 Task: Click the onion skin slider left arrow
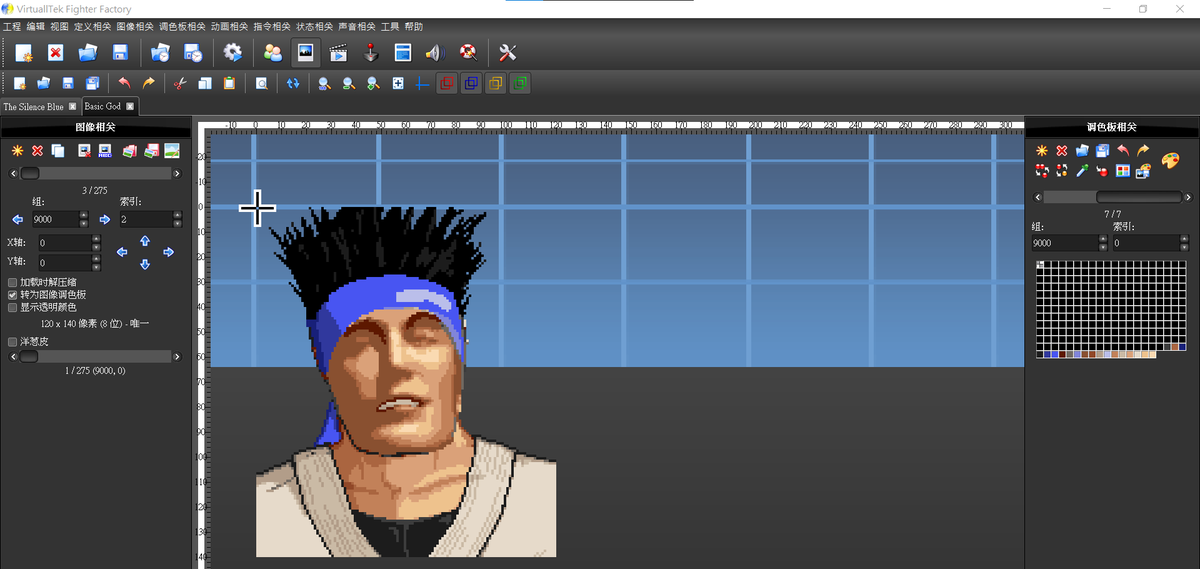[x=13, y=356]
